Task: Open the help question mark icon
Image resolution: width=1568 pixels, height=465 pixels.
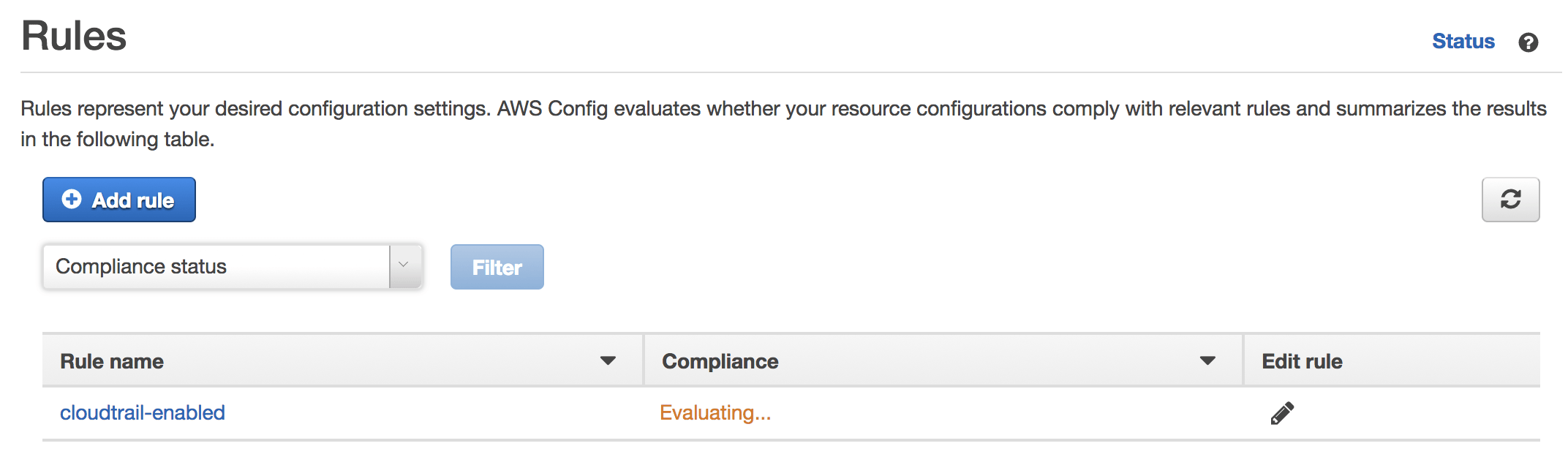Action: click(x=1528, y=42)
